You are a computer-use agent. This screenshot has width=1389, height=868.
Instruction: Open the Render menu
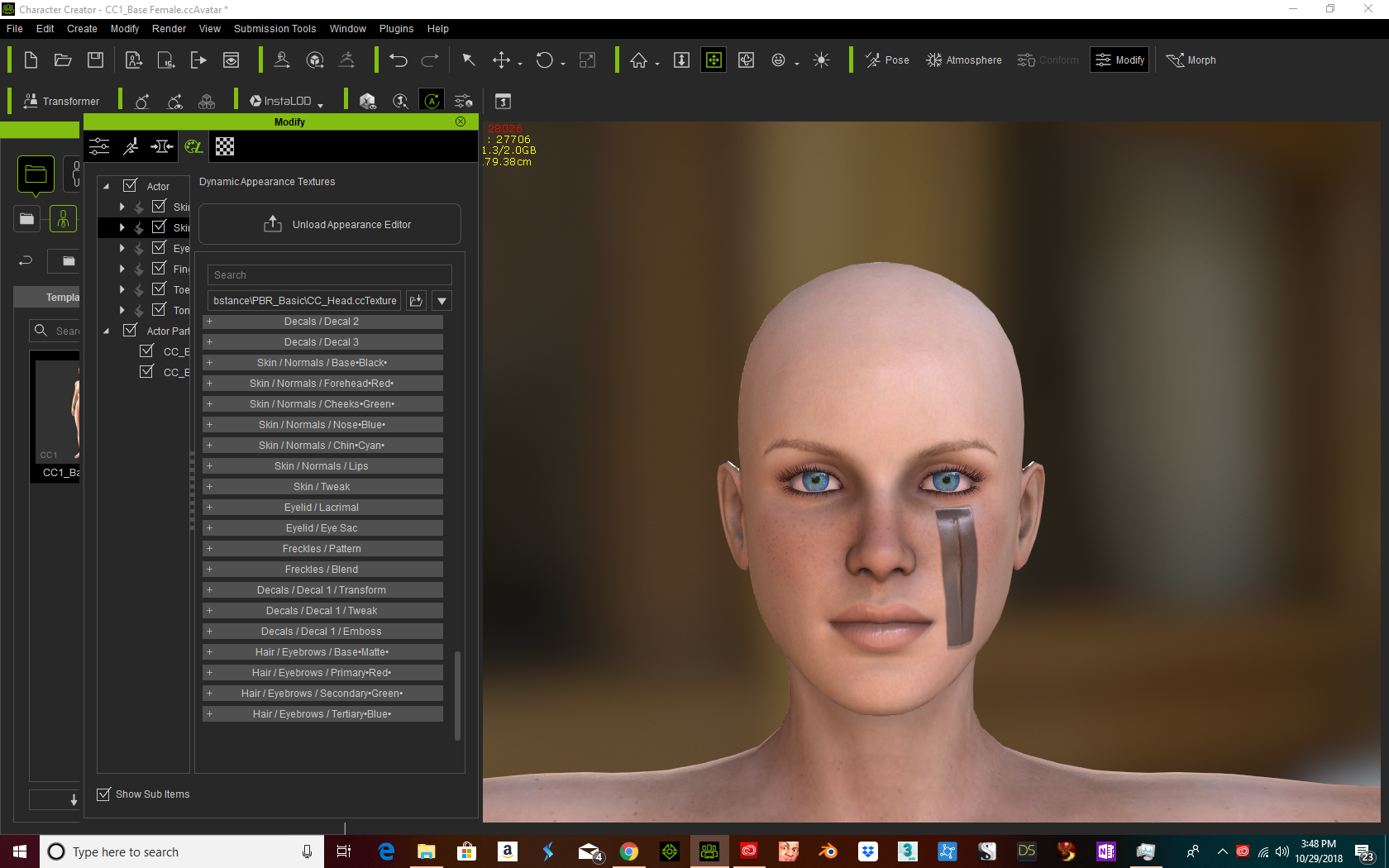point(169,28)
